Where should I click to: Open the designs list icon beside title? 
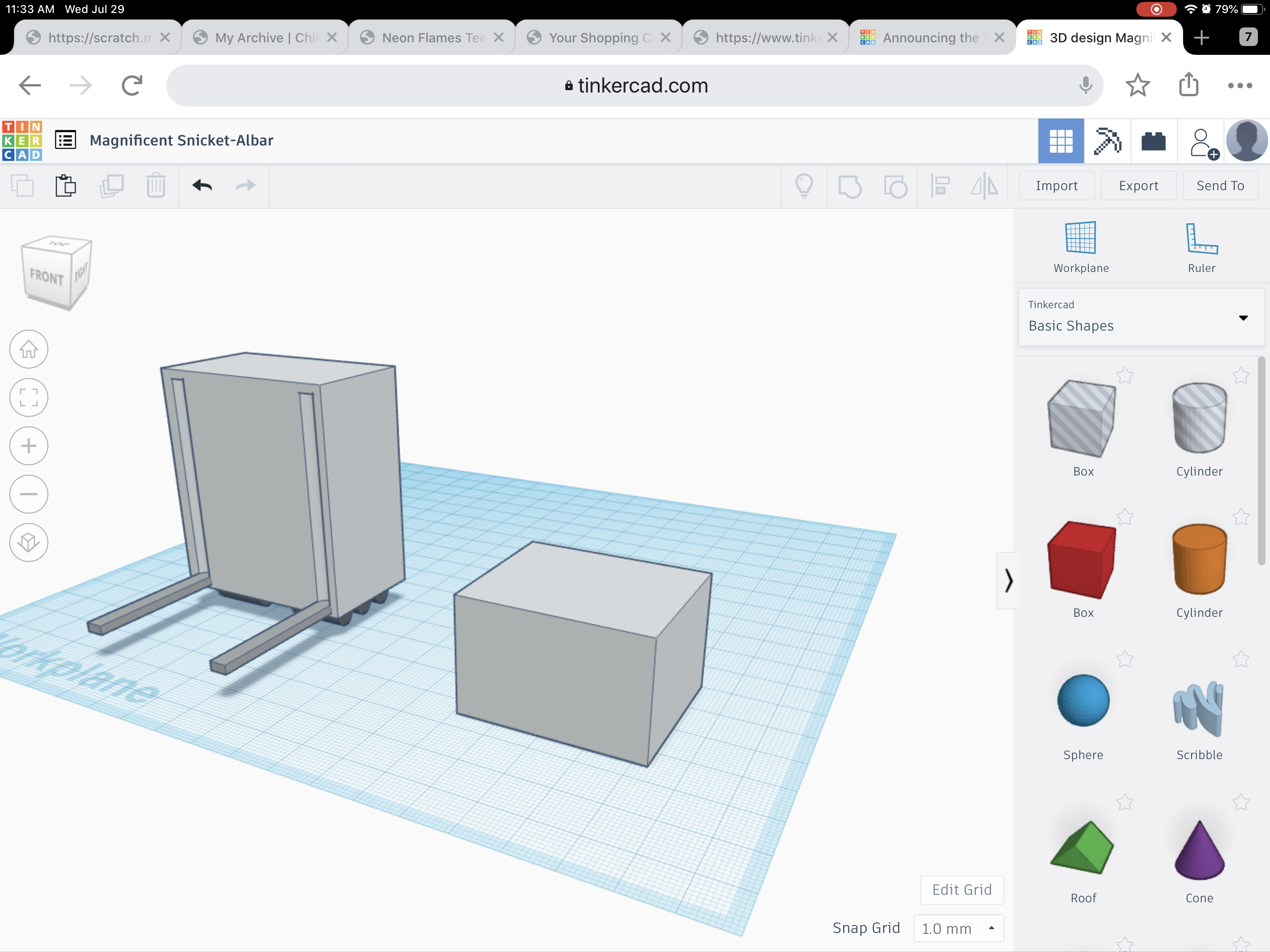point(66,140)
